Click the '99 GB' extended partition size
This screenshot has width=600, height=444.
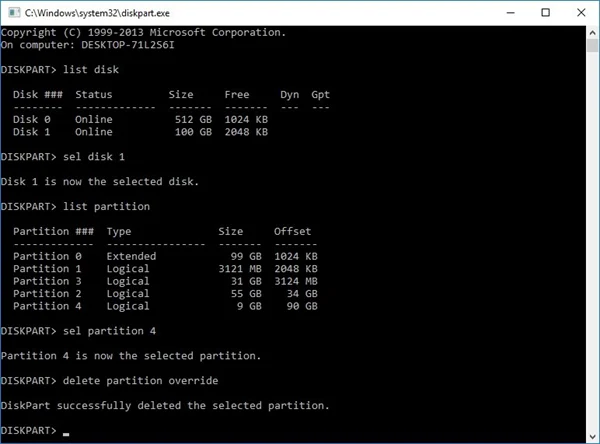(x=246, y=256)
